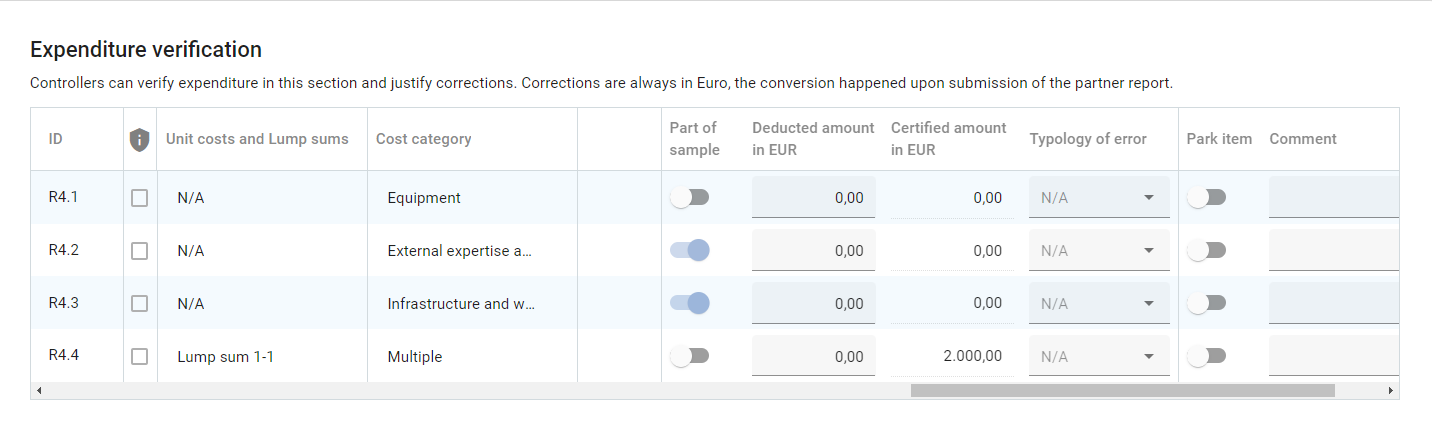Image resolution: width=1432 pixels, height=430 pixels.
Task: Enable Part of sample for R4.1
Action: [689, 198]
